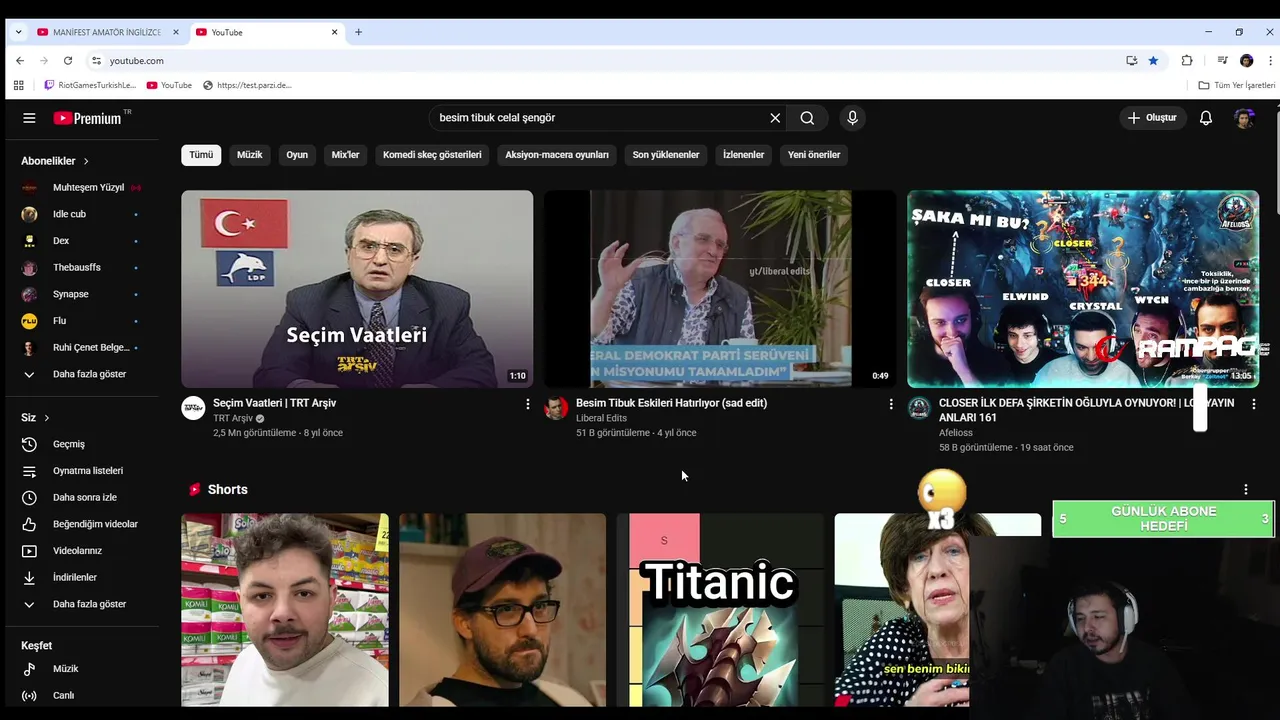1280x720 pixels.
Task: Open options for Seçim Vaatleri video
Action: pyautogui.click(x=528, y=404)
